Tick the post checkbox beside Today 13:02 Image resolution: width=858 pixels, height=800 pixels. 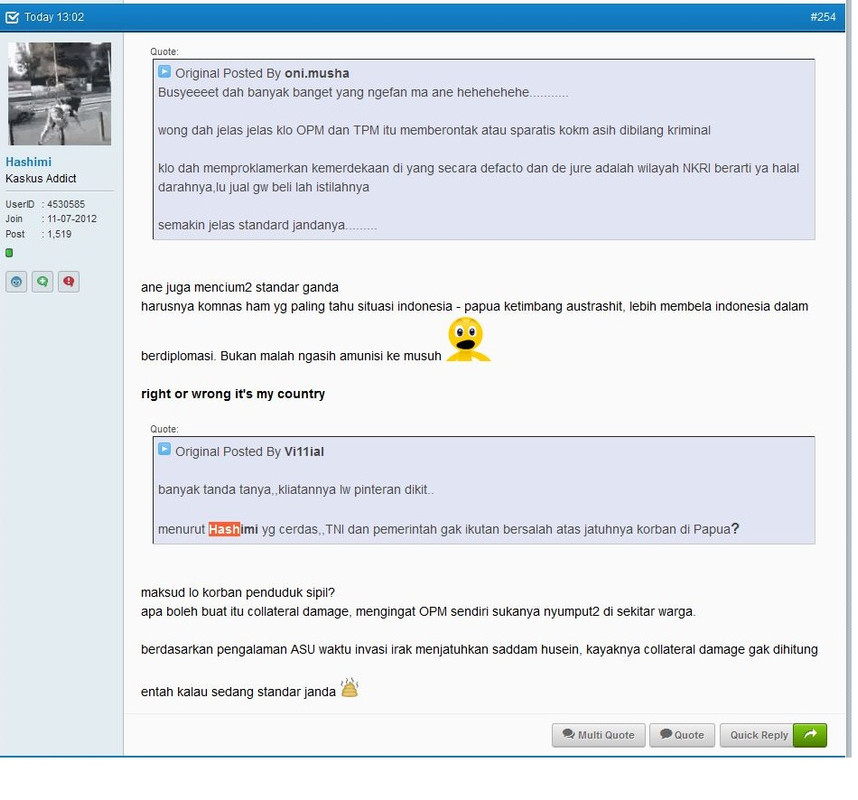(11, 18)
